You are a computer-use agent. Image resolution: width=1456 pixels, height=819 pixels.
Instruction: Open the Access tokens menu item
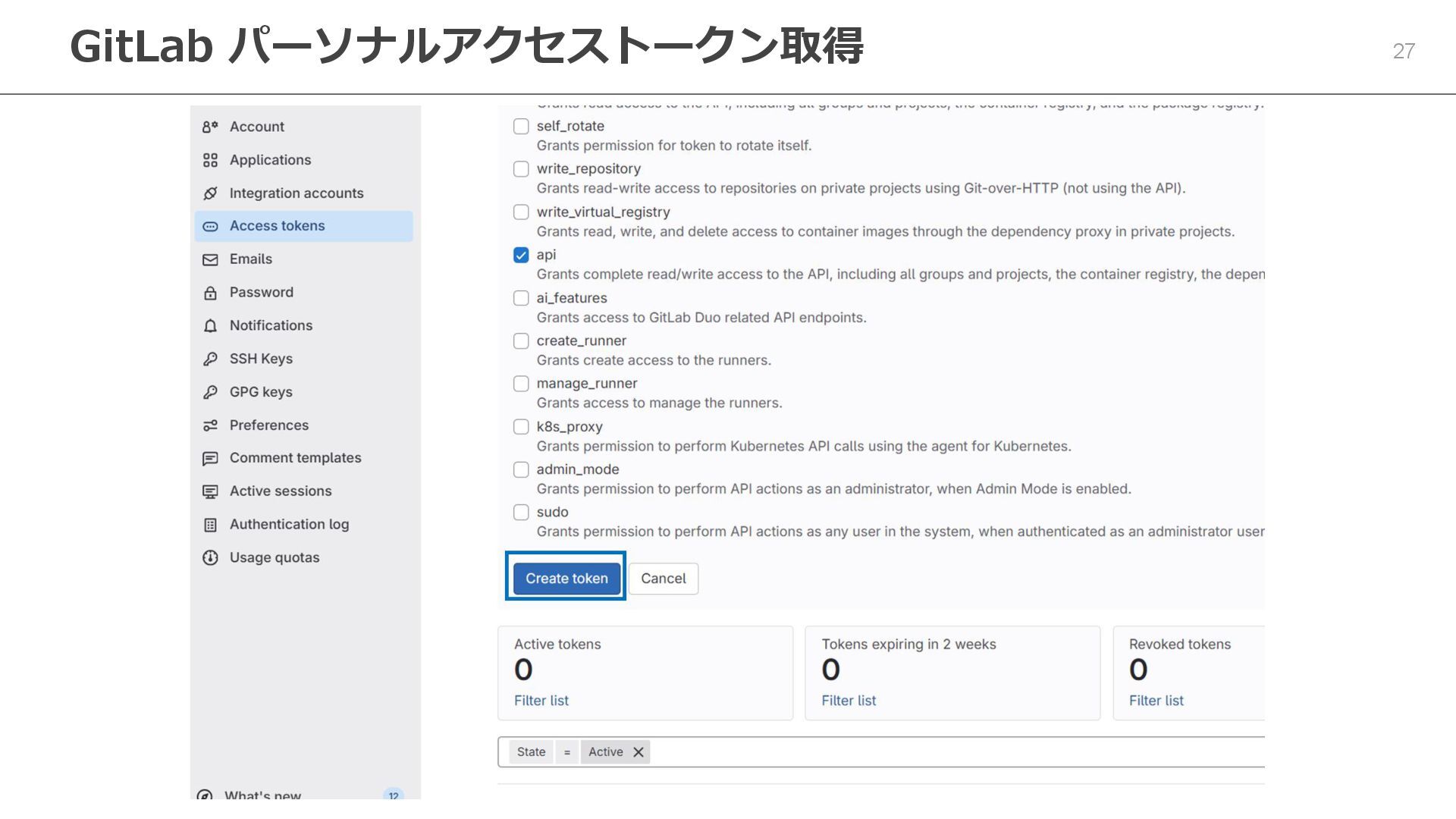tap(277, 226)
